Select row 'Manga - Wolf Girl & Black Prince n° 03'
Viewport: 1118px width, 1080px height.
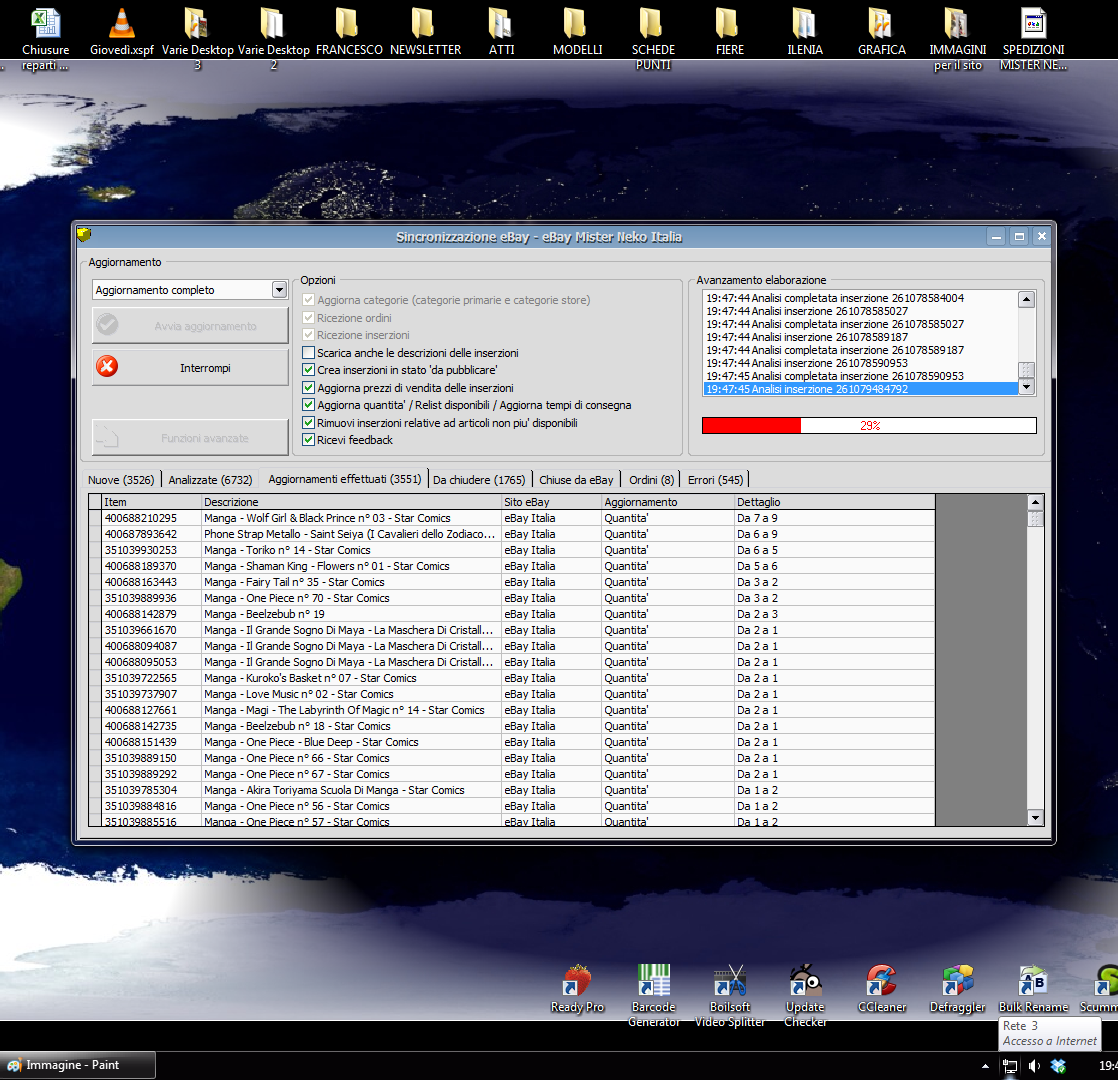[x=512, y=518]
